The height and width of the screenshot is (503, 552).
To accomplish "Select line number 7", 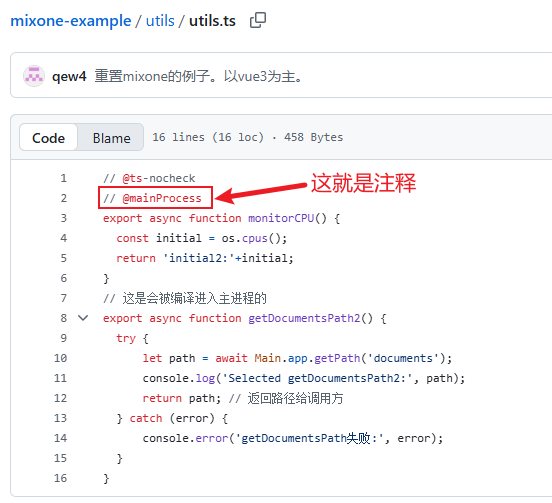I will point(63,298).
